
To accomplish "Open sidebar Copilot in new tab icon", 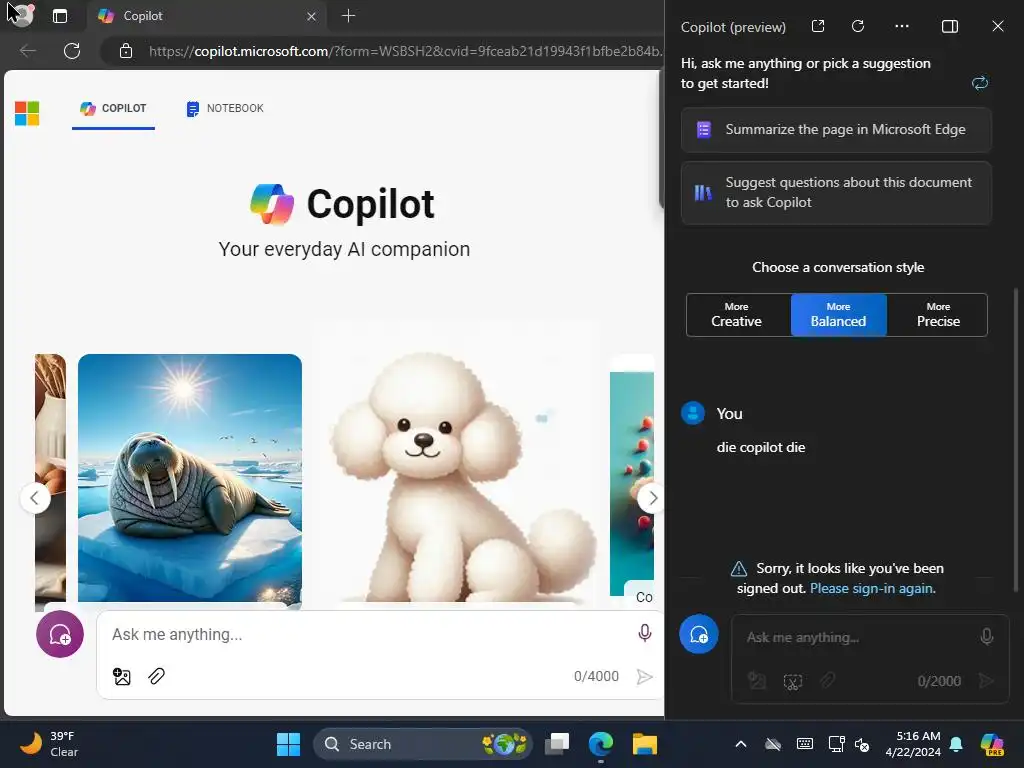I will tap(818, 26).
